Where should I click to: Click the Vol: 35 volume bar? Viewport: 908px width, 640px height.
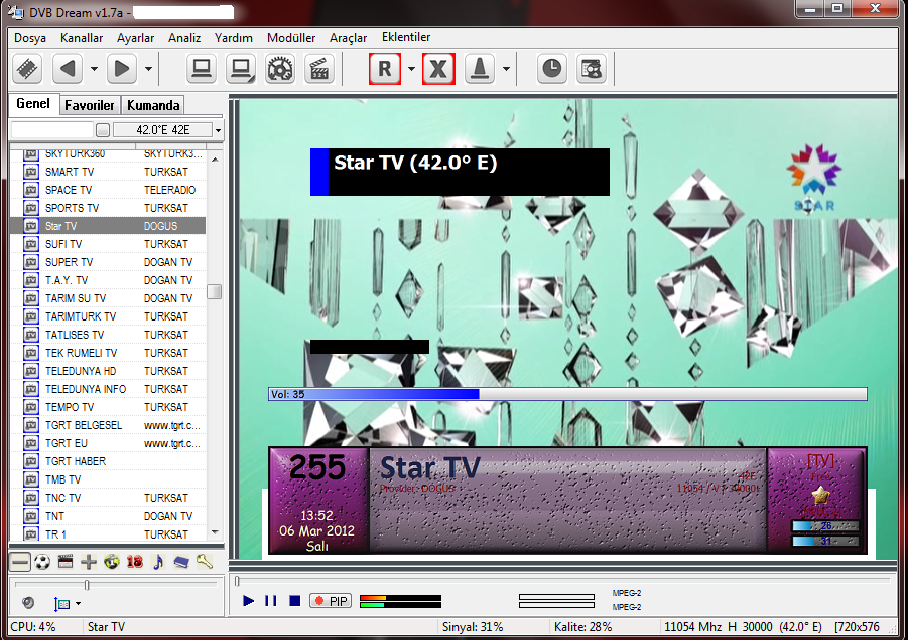[568, 394]
